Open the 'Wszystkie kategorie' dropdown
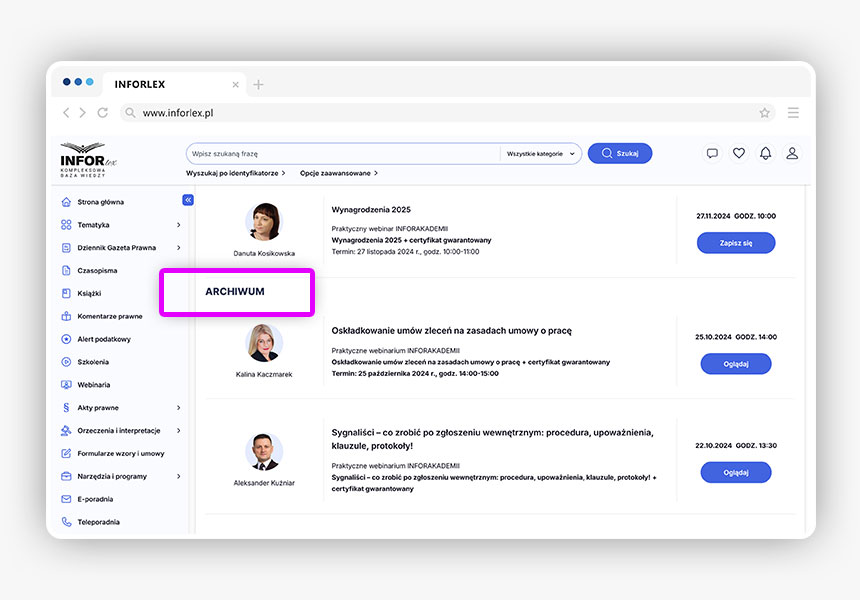860x600 pixels. tap(541, 154)
